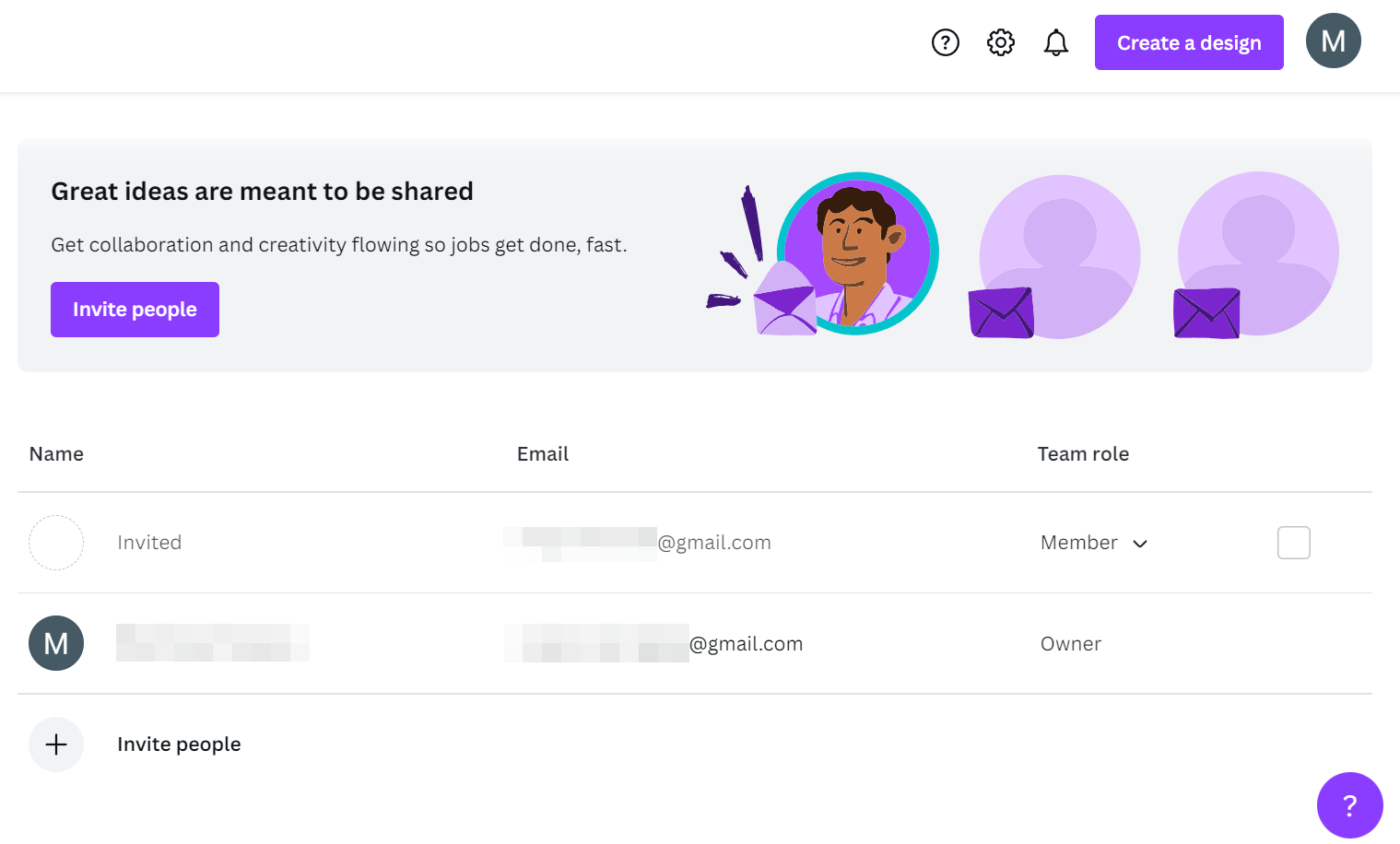The width and height of the screenshot is (1400, 844).
Task: Tick the checkbox for the invited member
Action: (x=1293, y=543)
